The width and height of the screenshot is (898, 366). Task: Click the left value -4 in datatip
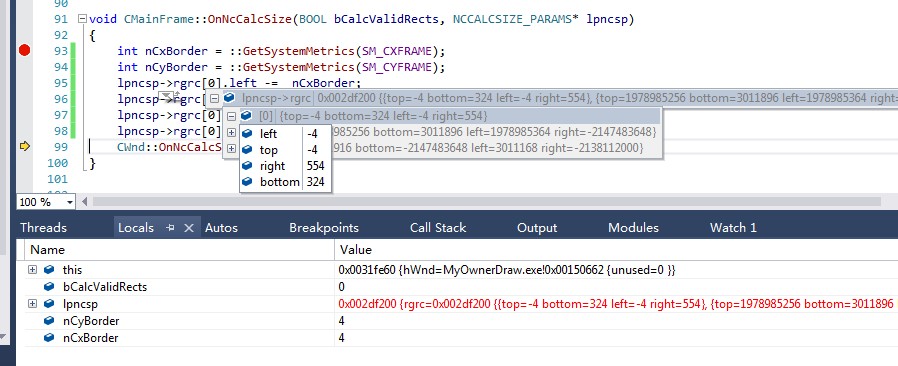[312, 133]
